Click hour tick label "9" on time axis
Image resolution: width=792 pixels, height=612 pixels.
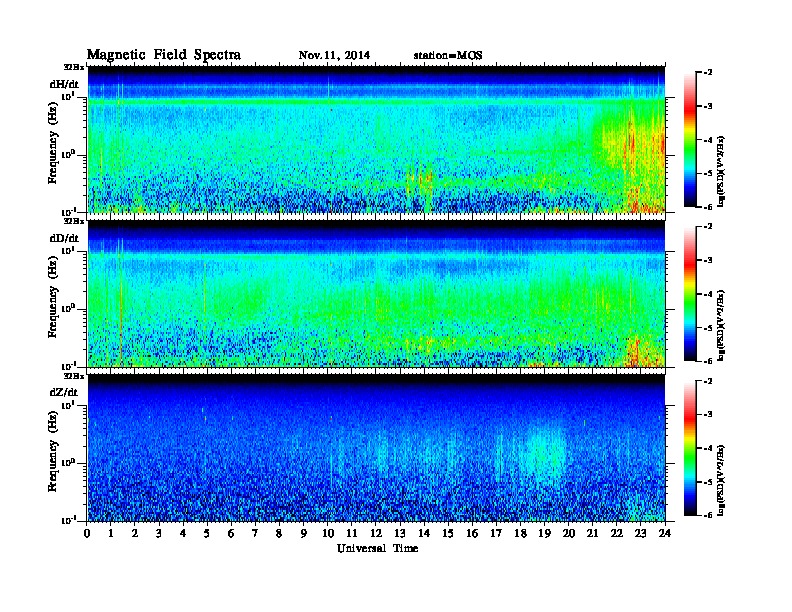(x=304, y=534)
